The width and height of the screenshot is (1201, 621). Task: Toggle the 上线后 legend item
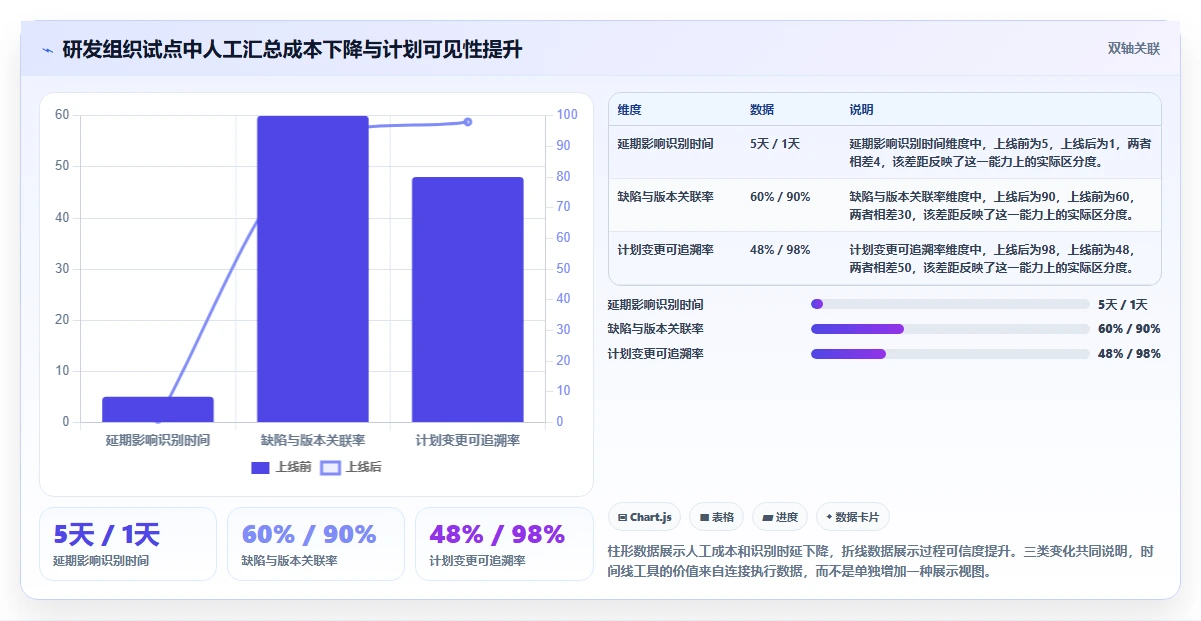click(x=351, y=467)
